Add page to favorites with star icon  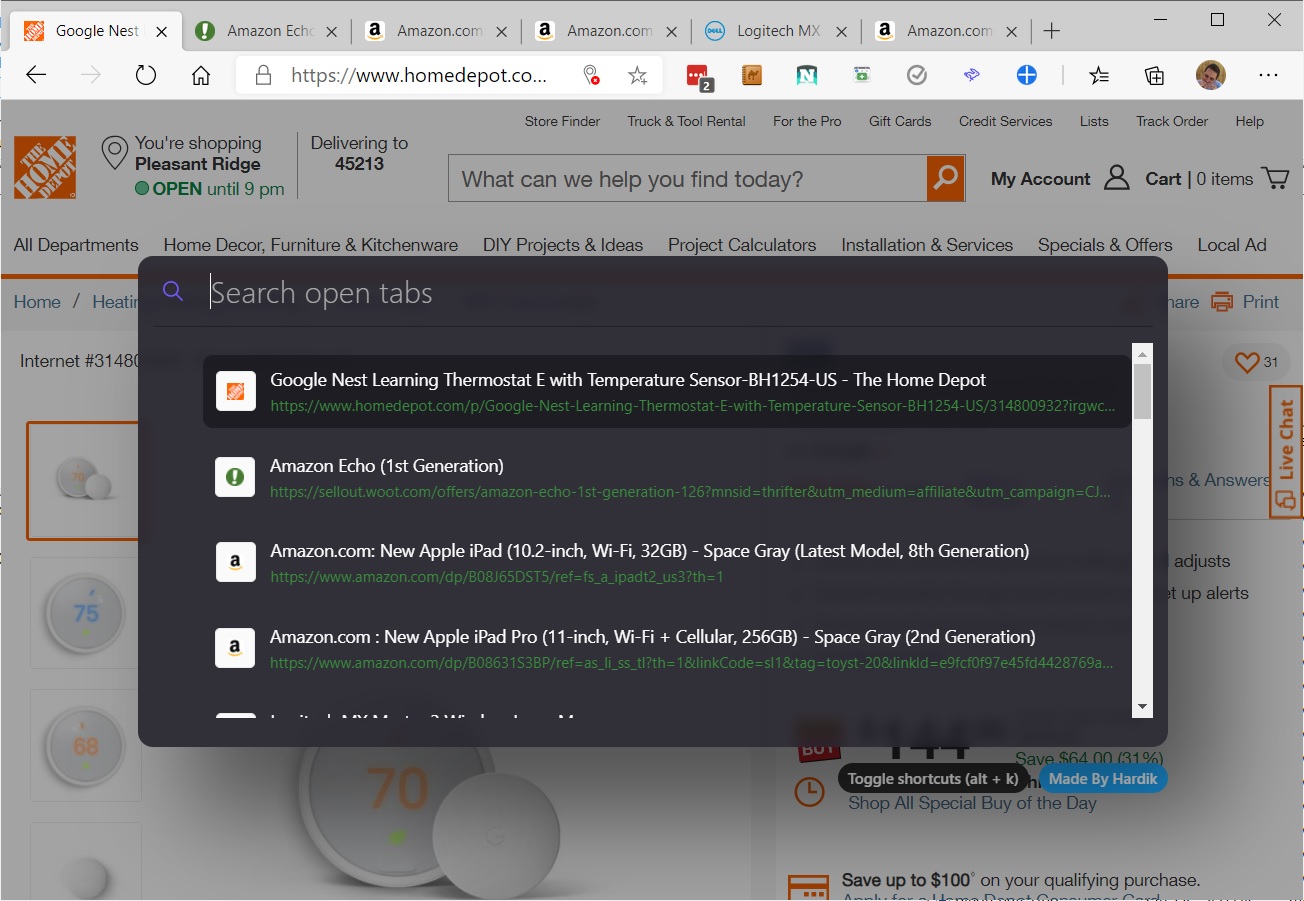point(637,75)
